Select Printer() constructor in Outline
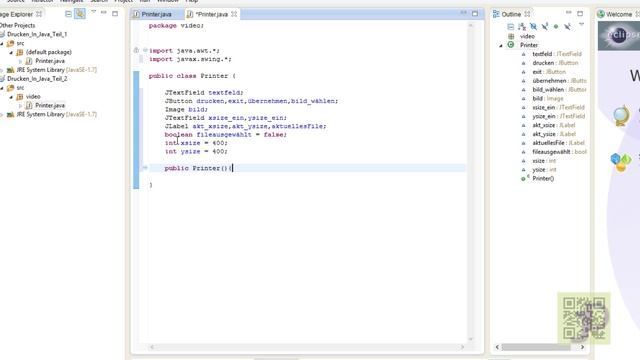This screenshot has width=640, height=360. coord(543,178)
